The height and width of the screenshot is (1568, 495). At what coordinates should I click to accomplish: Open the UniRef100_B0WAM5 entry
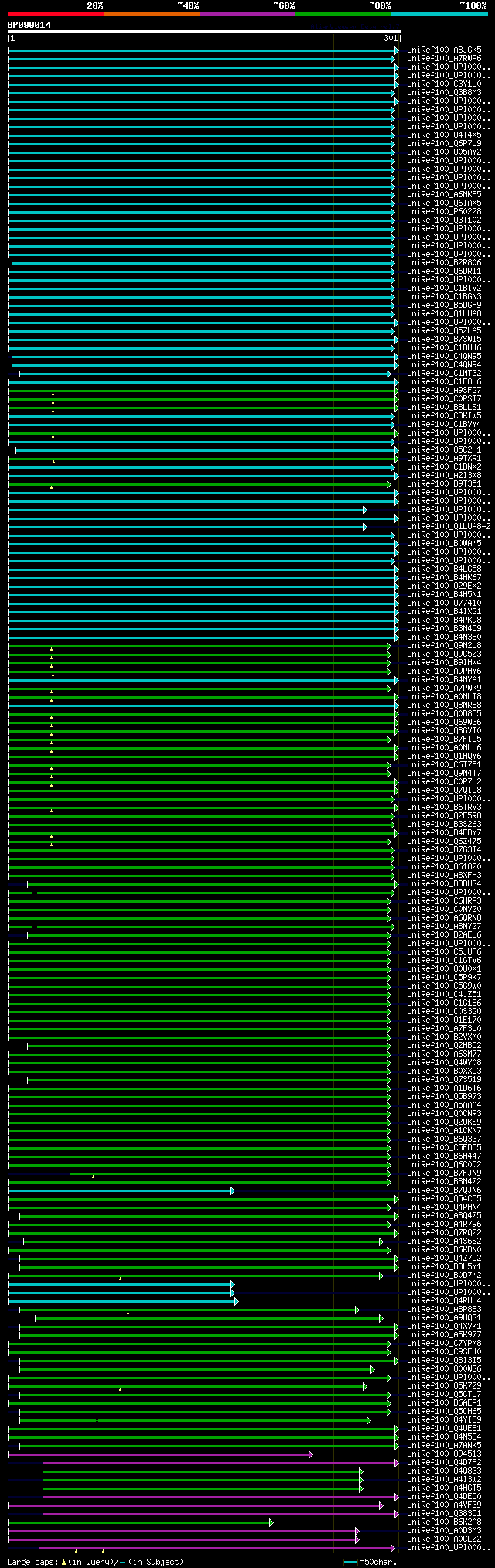click(x=444, y=543)
